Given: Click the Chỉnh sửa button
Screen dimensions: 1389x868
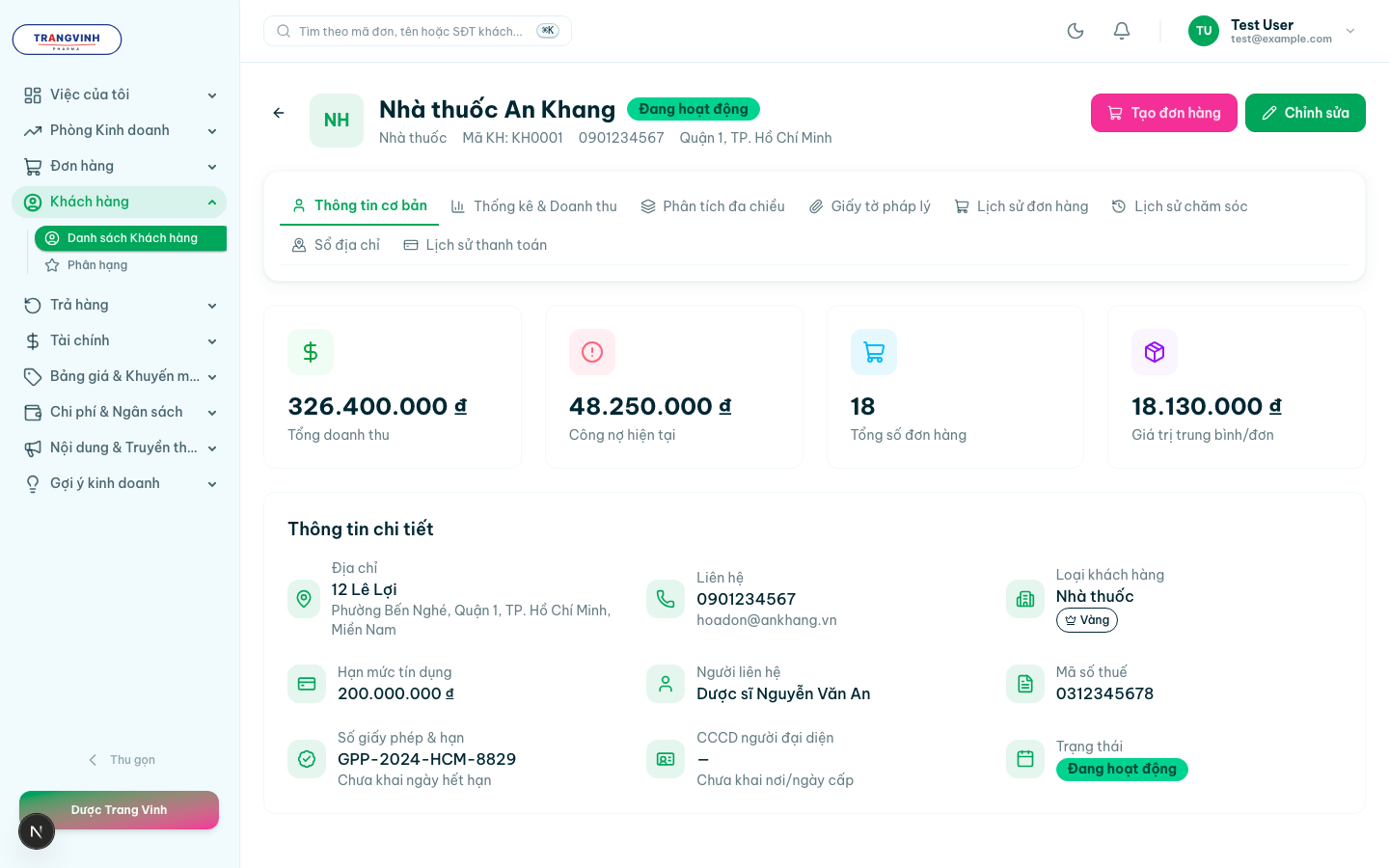Looking at the screenshot, I should (x=1305, y=113).
